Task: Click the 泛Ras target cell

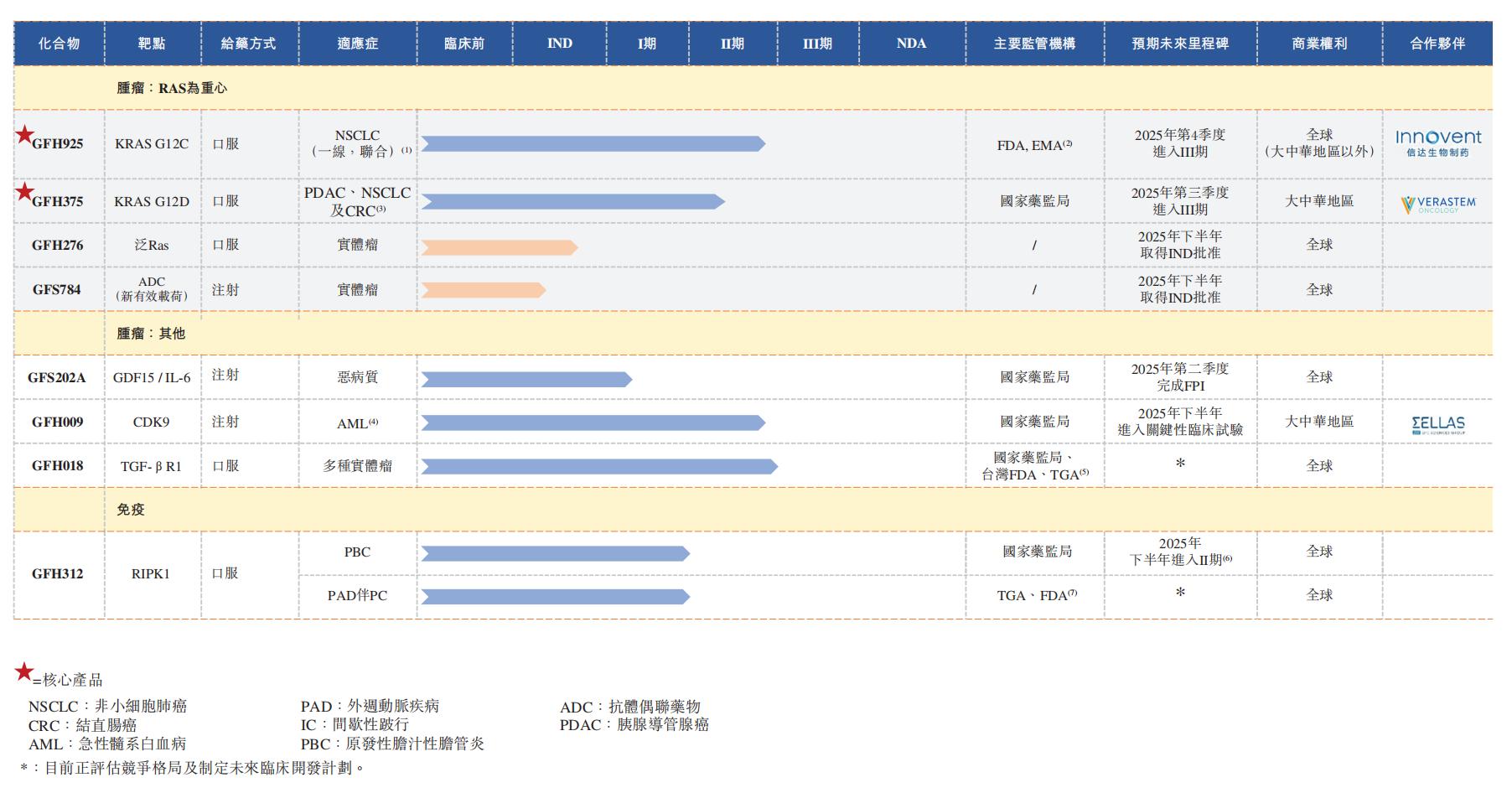Action: (152, 246)
